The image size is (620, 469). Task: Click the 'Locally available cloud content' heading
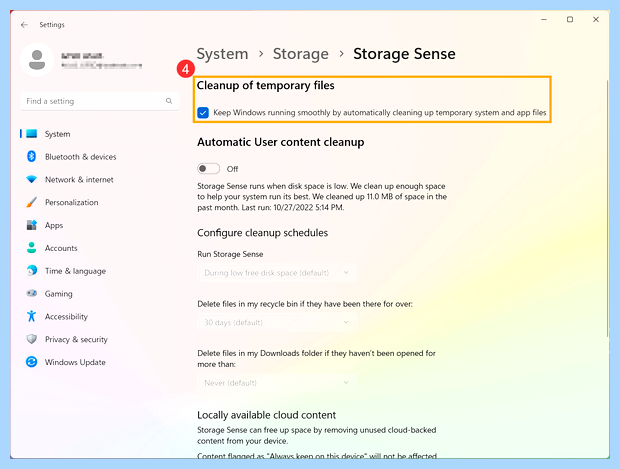click(x=267, y=415)
